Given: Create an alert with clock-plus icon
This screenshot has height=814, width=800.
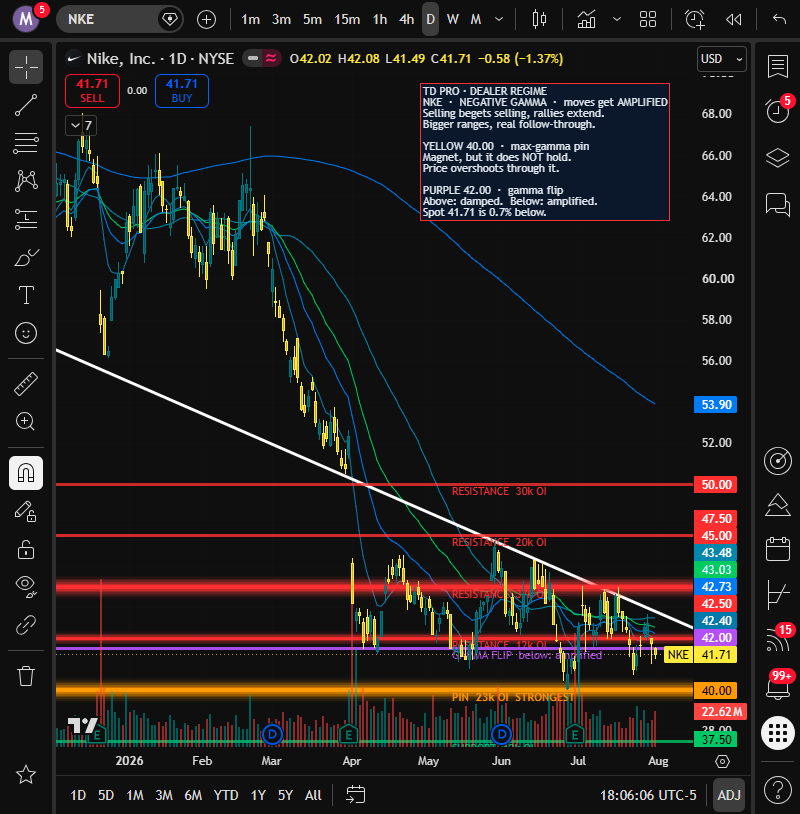Looking at the screenshot, I should tap(695, 20).
